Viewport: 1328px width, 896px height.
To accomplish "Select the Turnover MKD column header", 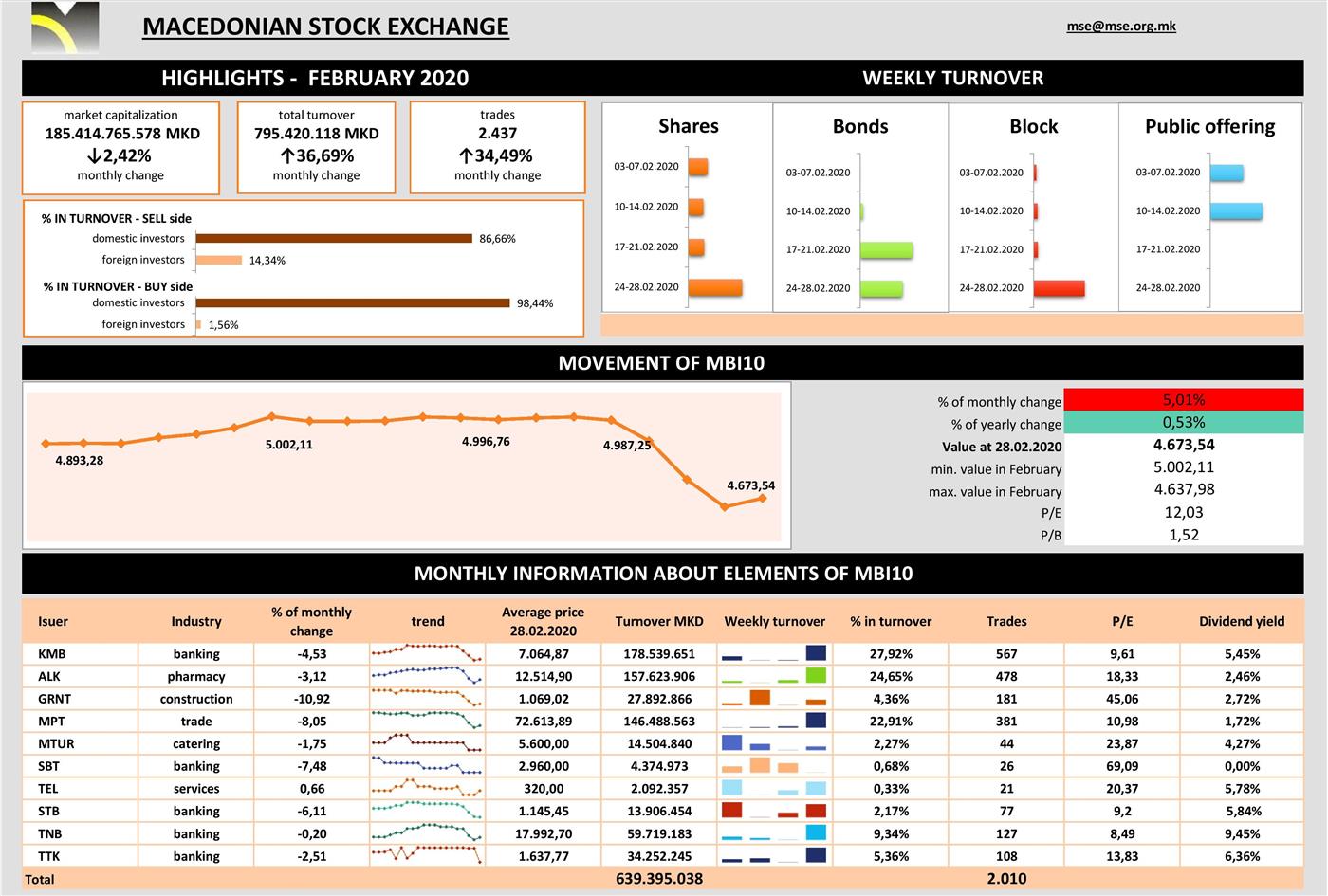I will click(659, 621).
